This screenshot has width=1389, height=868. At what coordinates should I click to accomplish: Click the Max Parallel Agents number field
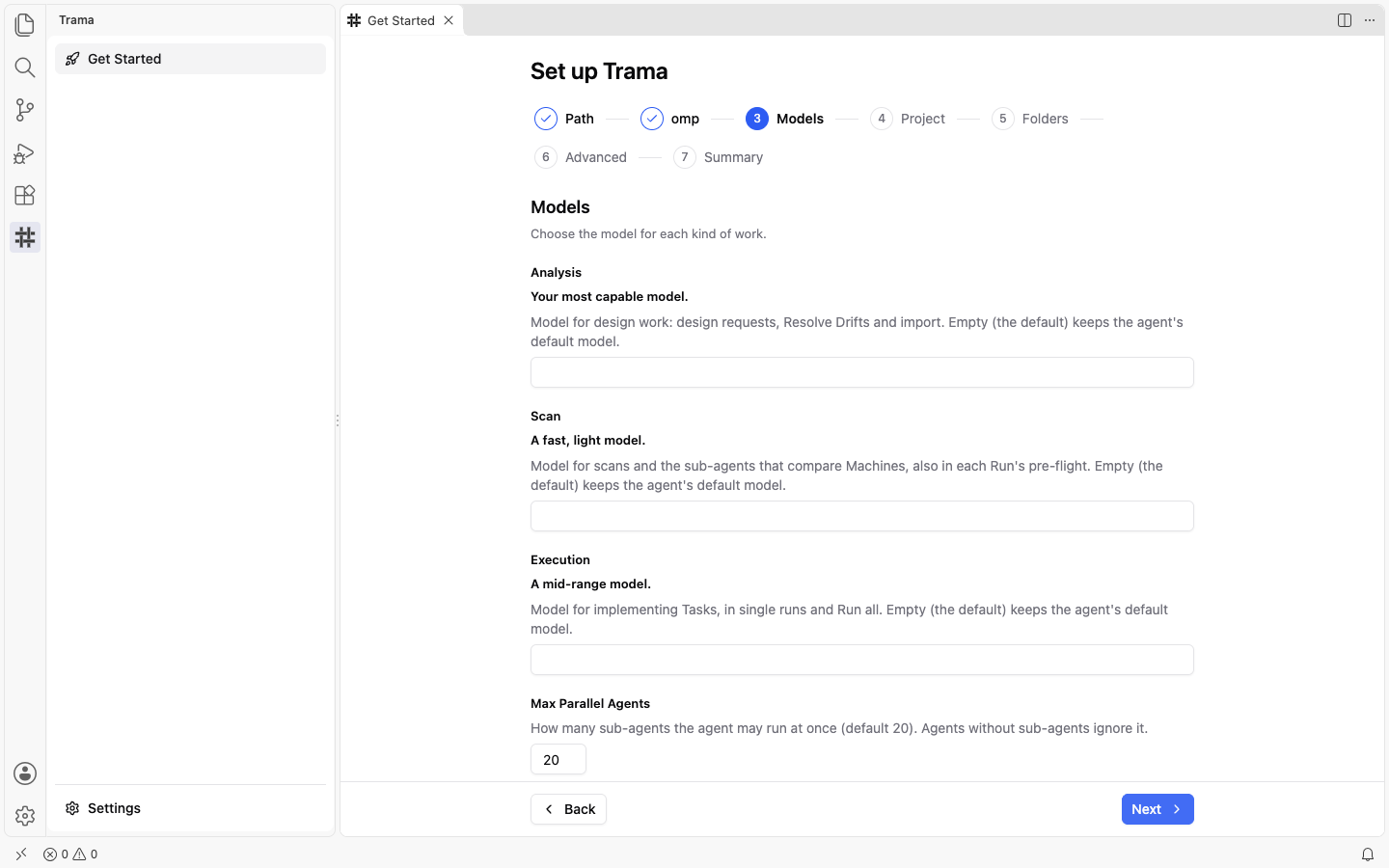pyautogui.click(x=558, y=759)
